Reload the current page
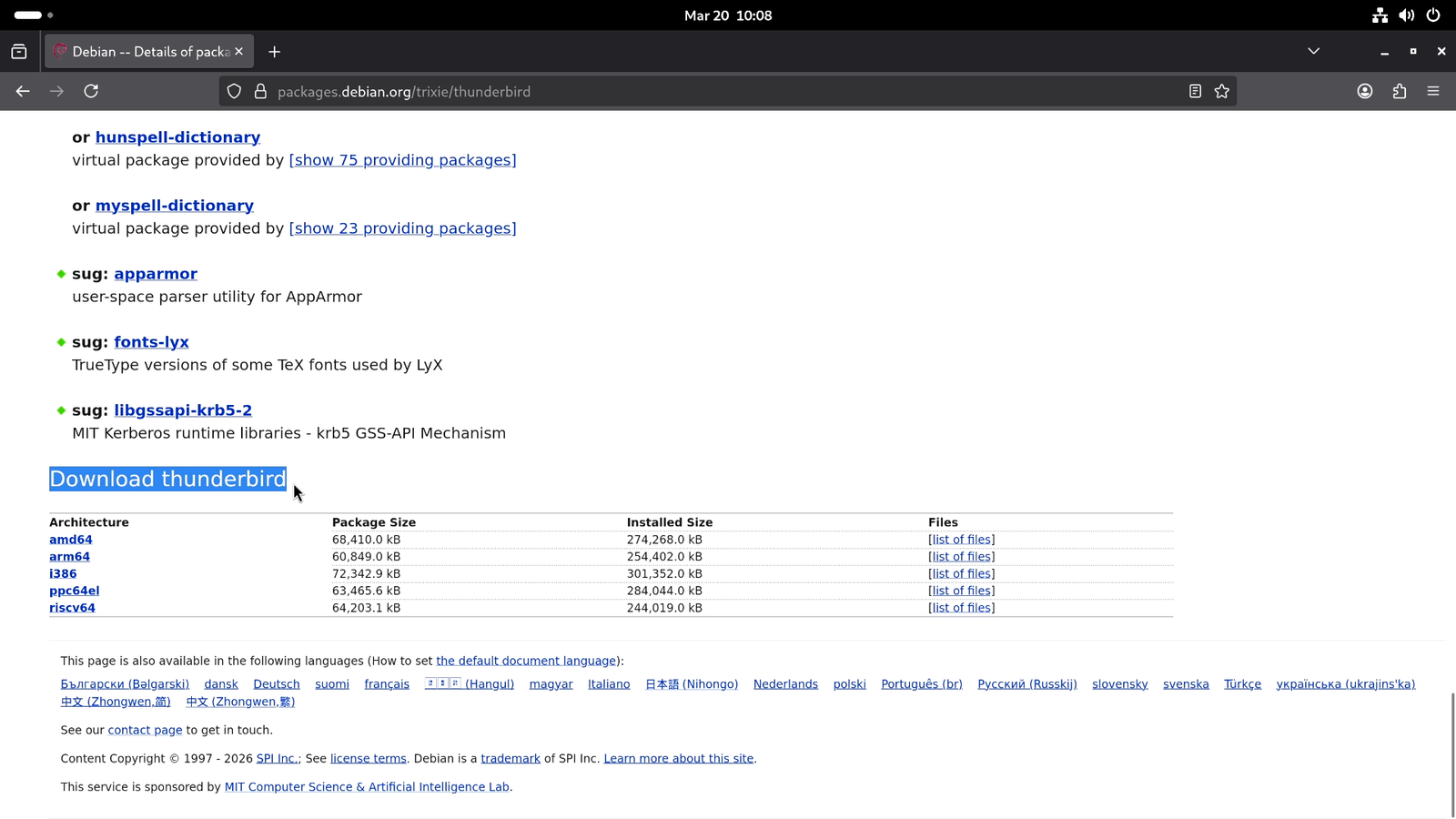The height and width of the screenshot is (819, 1456). (x=91, y=91)
